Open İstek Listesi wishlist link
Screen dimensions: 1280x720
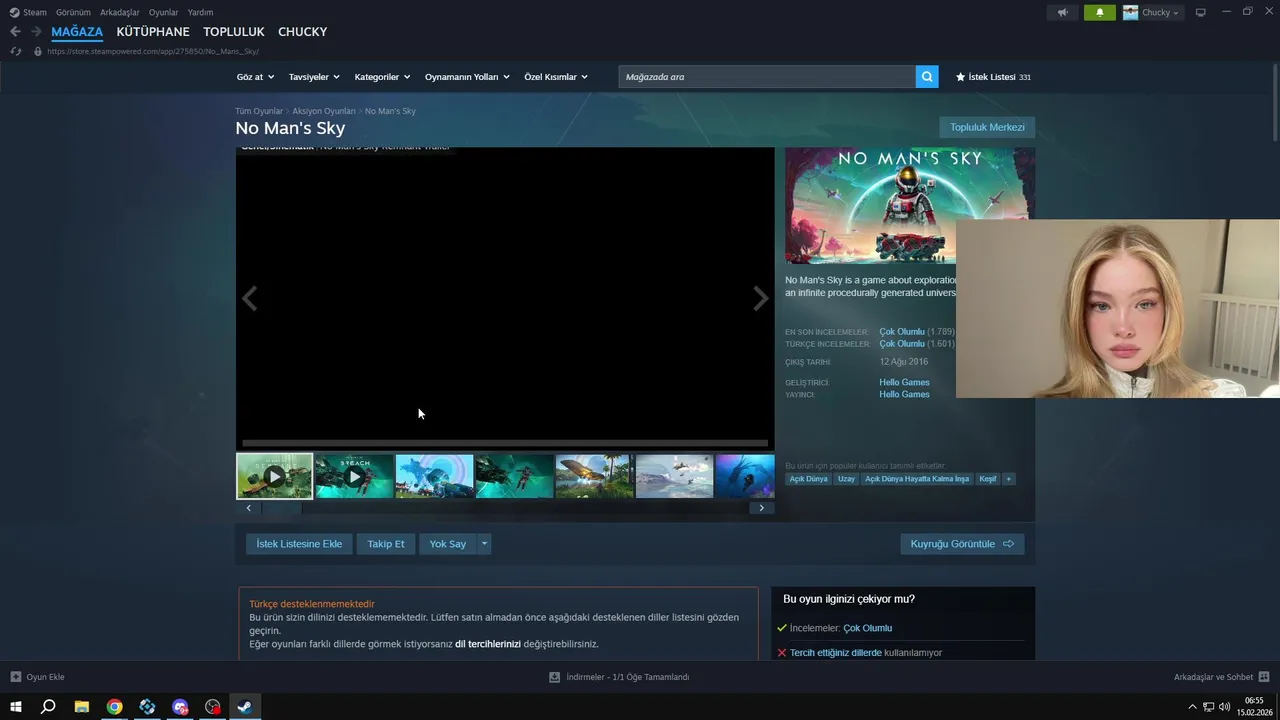click(x=993, y=77)
